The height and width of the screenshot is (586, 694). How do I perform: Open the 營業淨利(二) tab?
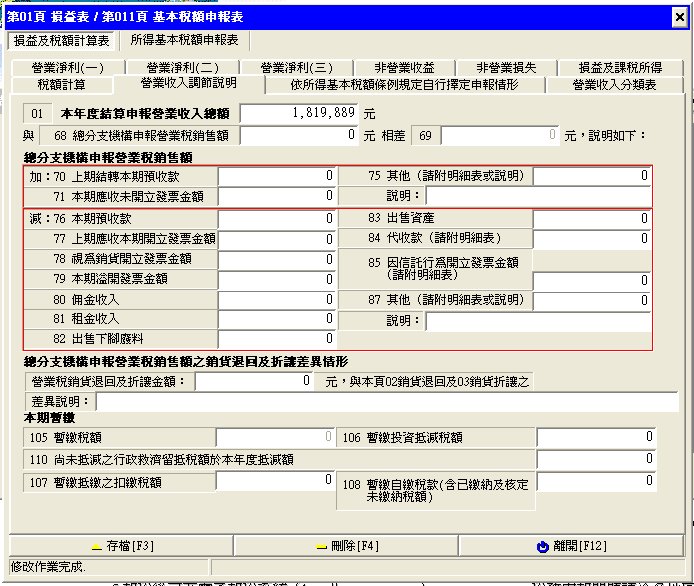click(182, 68)
